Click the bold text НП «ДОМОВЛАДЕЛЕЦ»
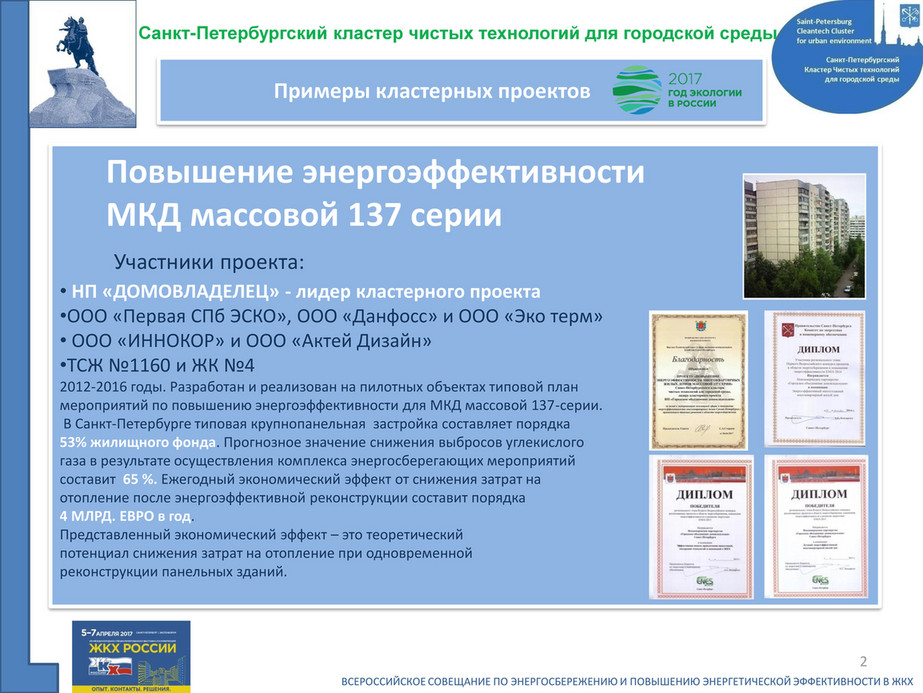 point(175,291)
